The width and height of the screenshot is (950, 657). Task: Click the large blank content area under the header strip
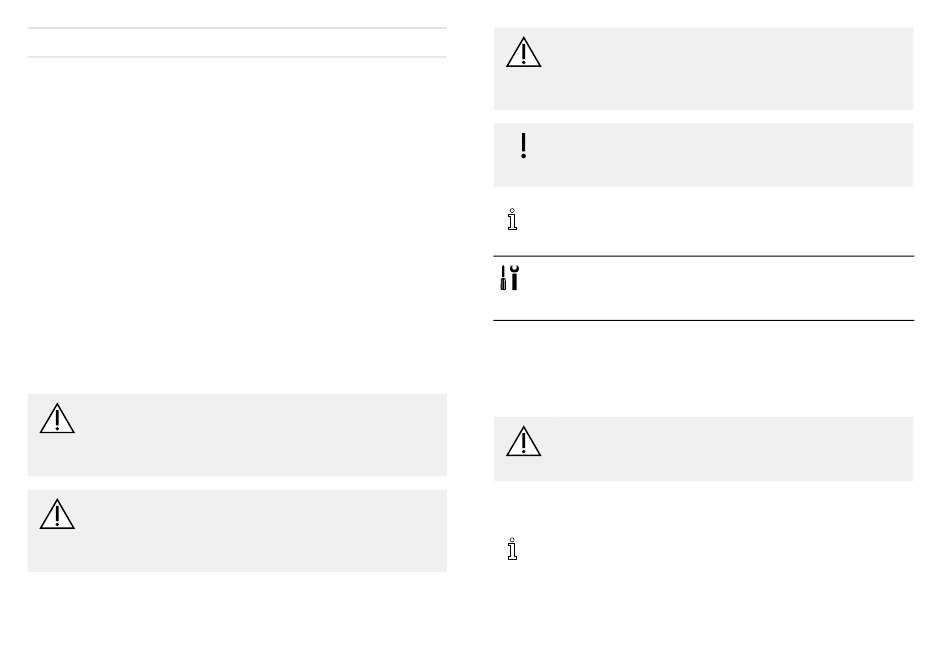point(237,224)
